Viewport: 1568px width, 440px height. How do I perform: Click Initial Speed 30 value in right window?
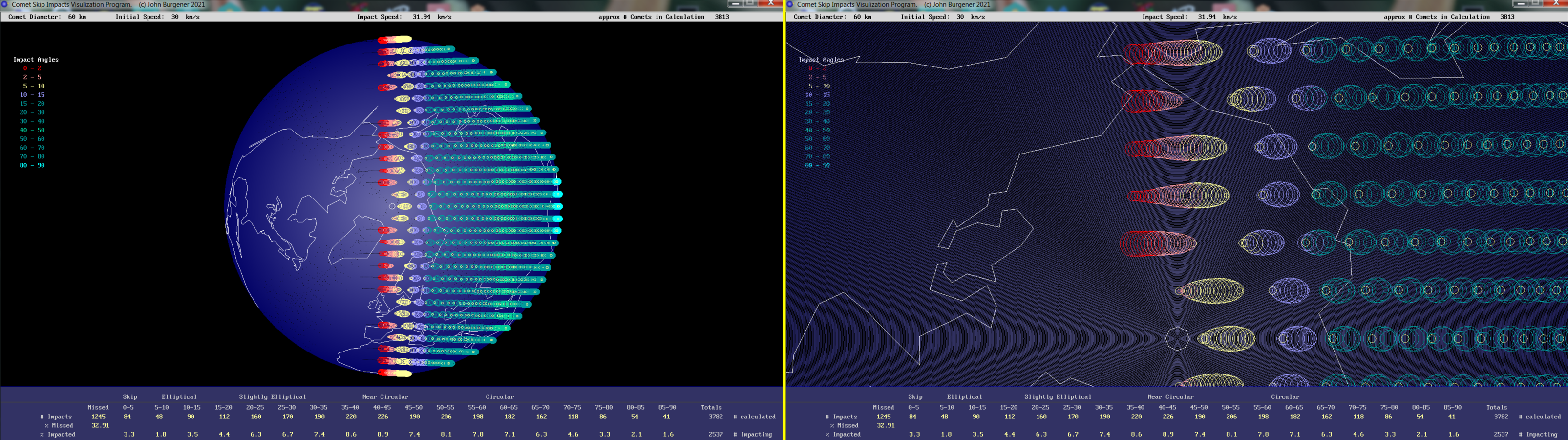coord(960,17)
